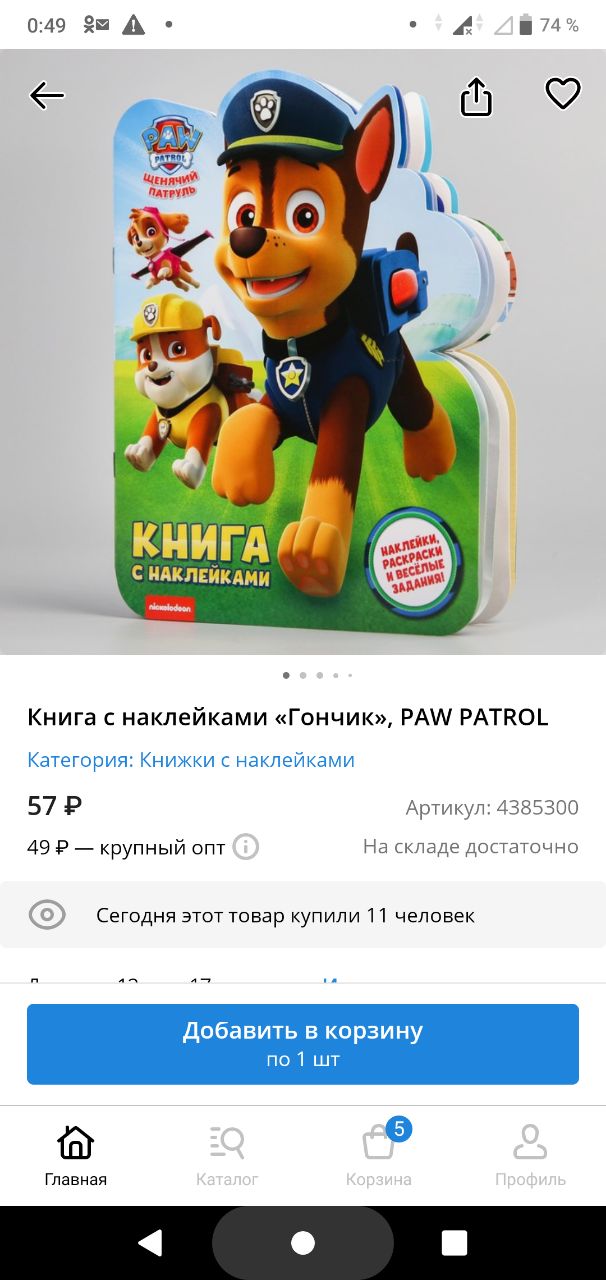The image size is (606, 1280).
Task: Open the Корзина cart tab
Action: (379, 1155)
